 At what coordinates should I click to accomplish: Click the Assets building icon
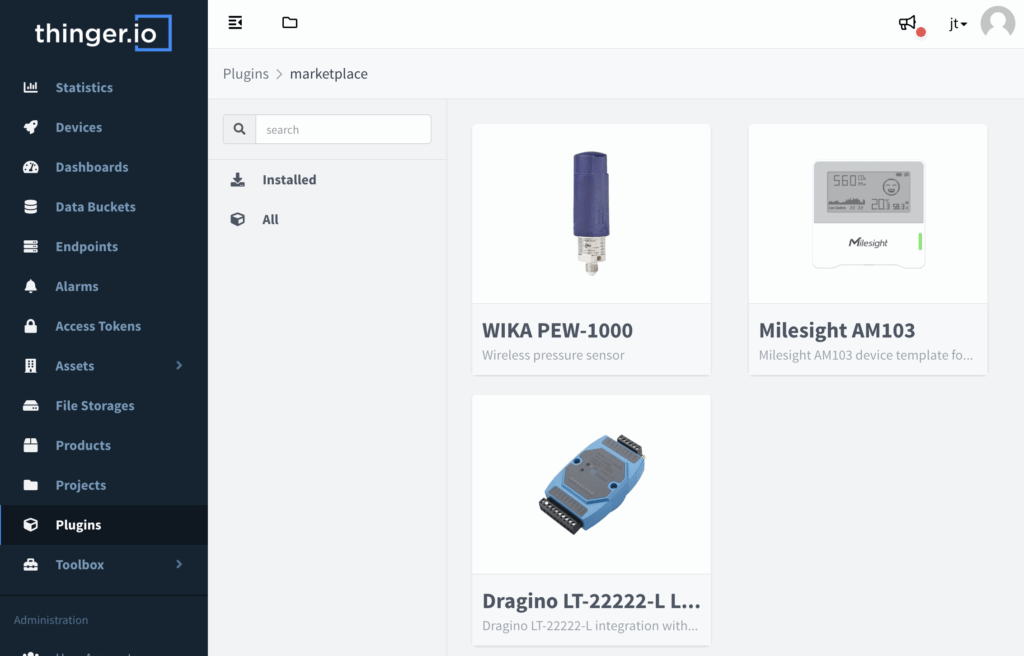[x=31, y=366]
